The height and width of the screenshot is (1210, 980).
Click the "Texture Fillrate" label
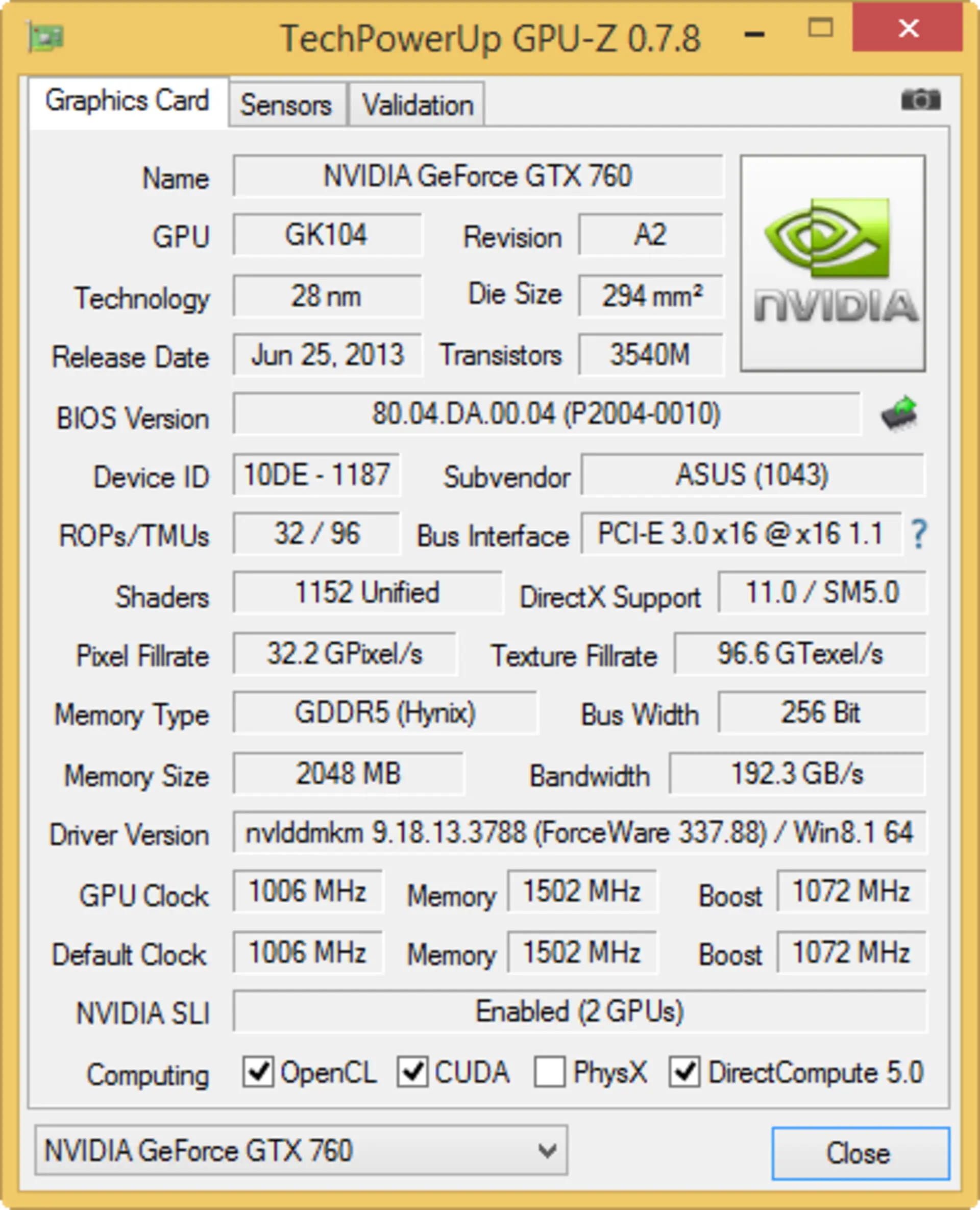(575, 656)
